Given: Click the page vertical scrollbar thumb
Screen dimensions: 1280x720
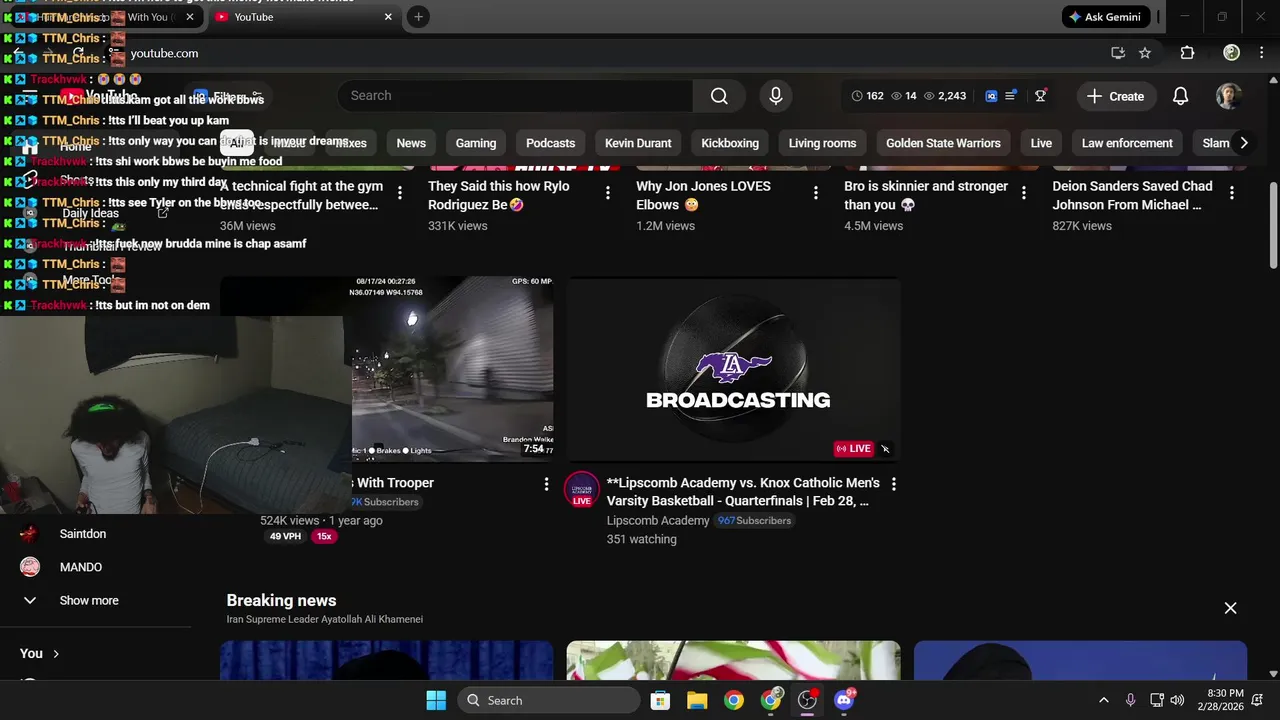Looking at the screenshot, I should pos(1273,225).
